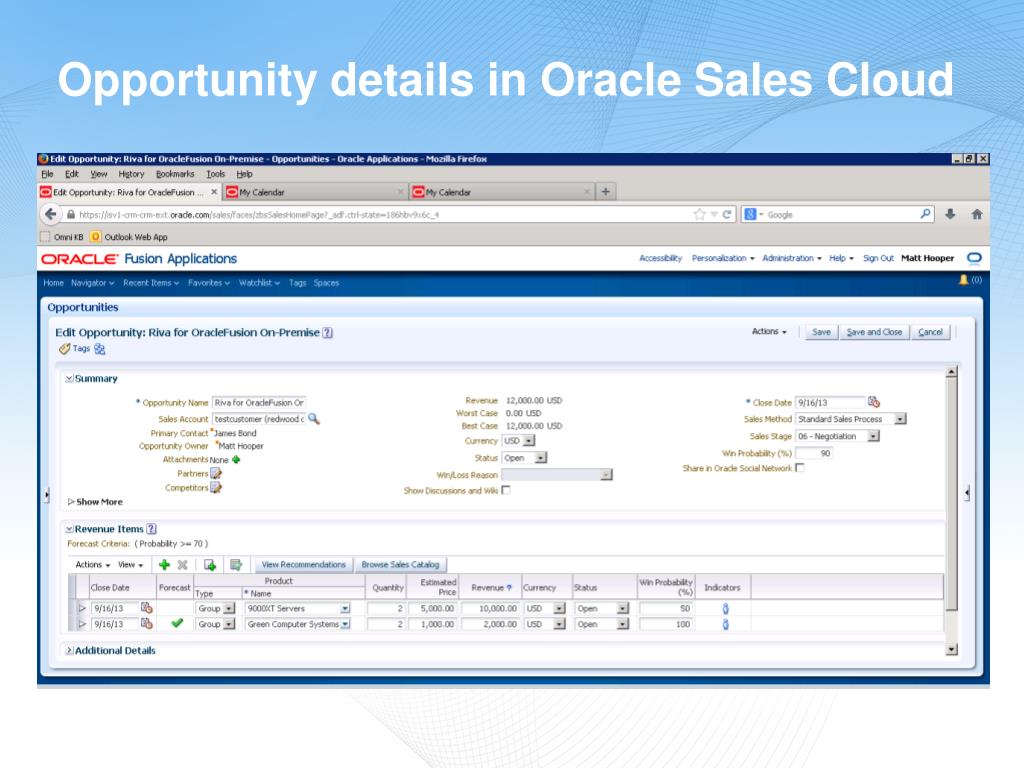Click the search magnifier in Google box

click(925, 214)
